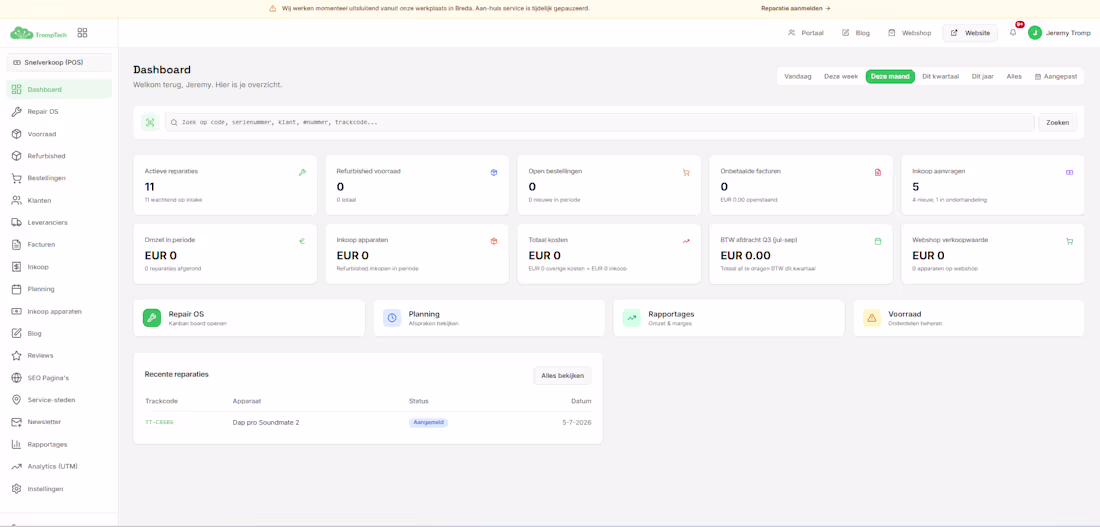Click the Planning calendar icon in sidebar
The height and width of the screenshot is (527, 1100).
(16, 289)
